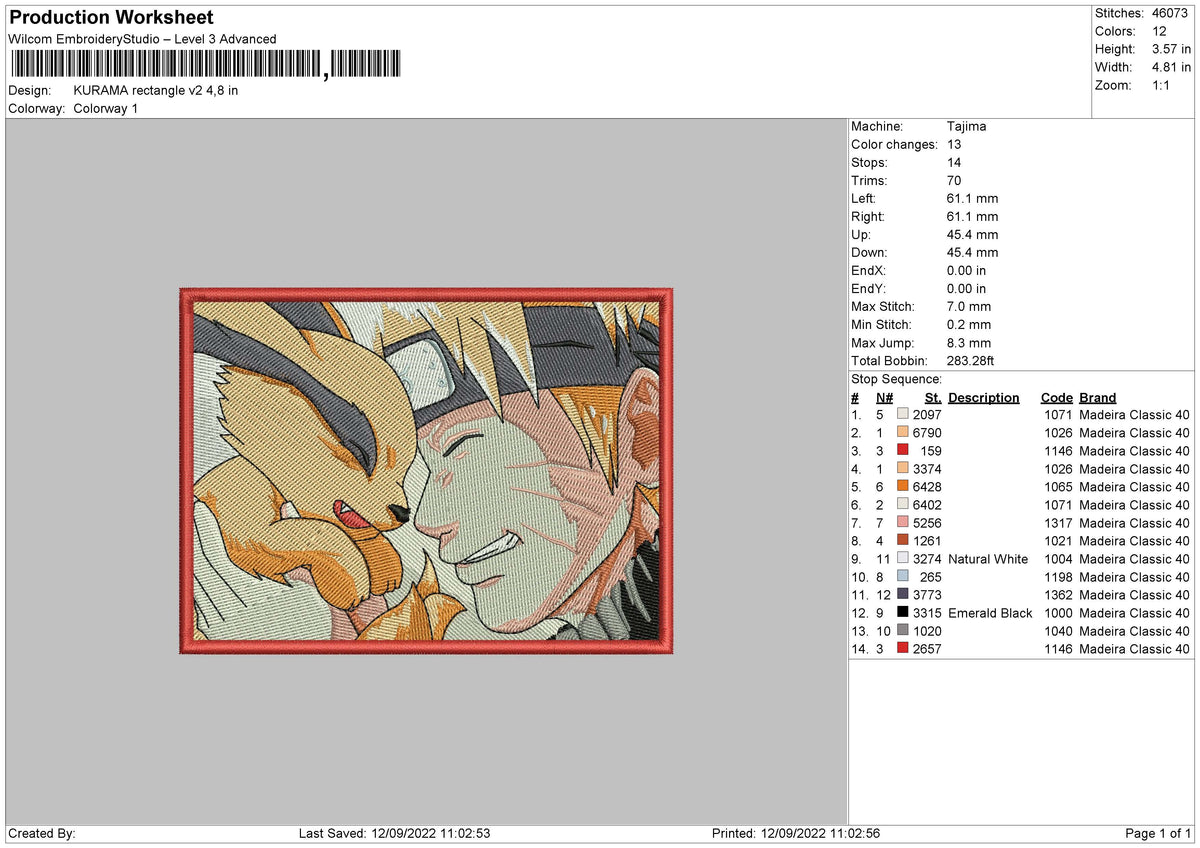Select the Emerald Black swatch in row 12
The width and height of the screenshot is (1200, 848).
(903, 613)
